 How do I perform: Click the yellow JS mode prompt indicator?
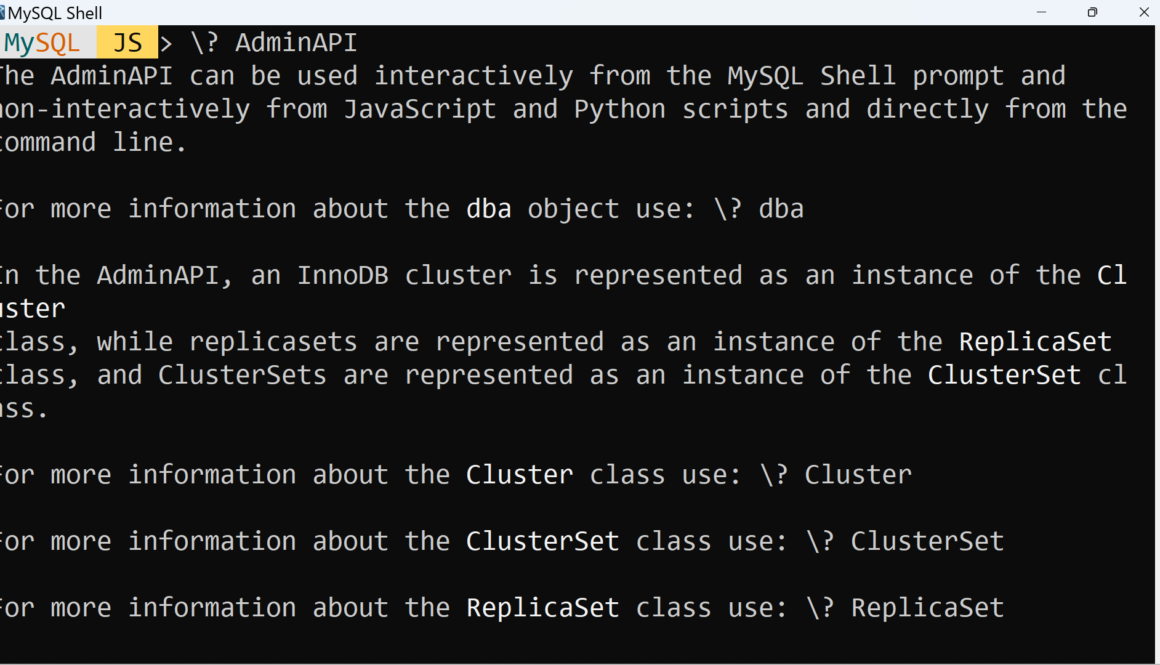click(x=127, y=43)
